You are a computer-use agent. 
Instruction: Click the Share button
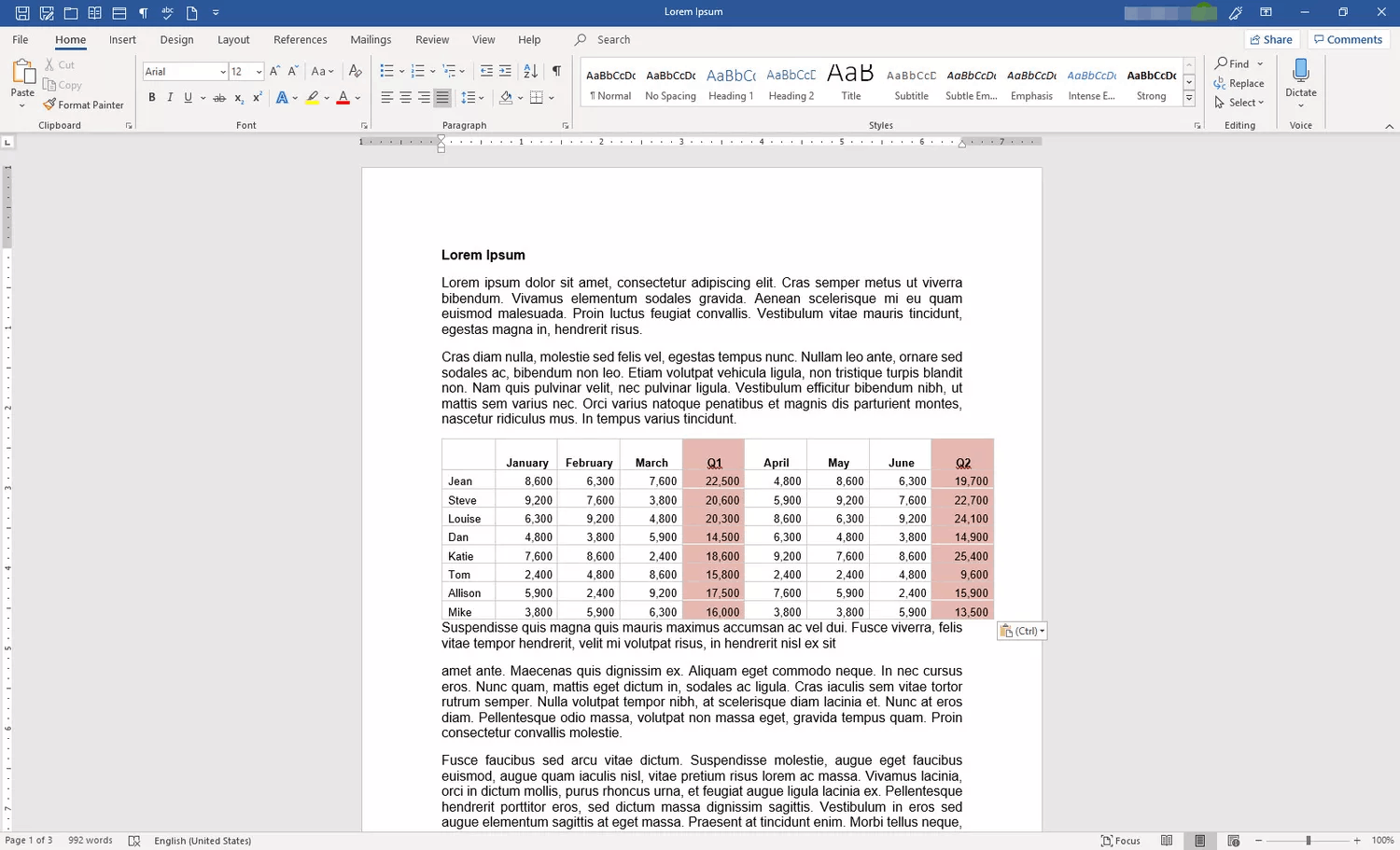coord(1271,39)
